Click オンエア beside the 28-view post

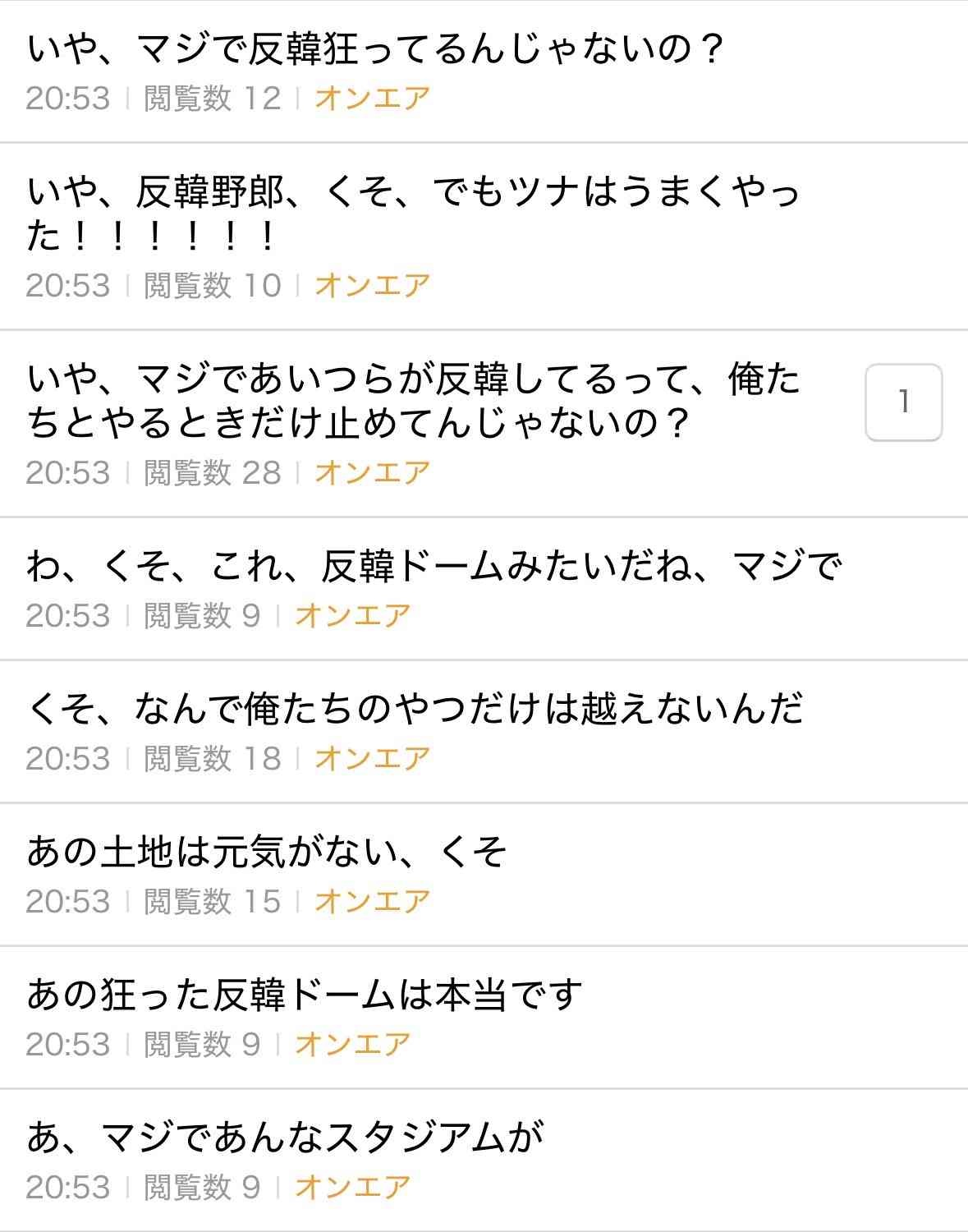373,473
